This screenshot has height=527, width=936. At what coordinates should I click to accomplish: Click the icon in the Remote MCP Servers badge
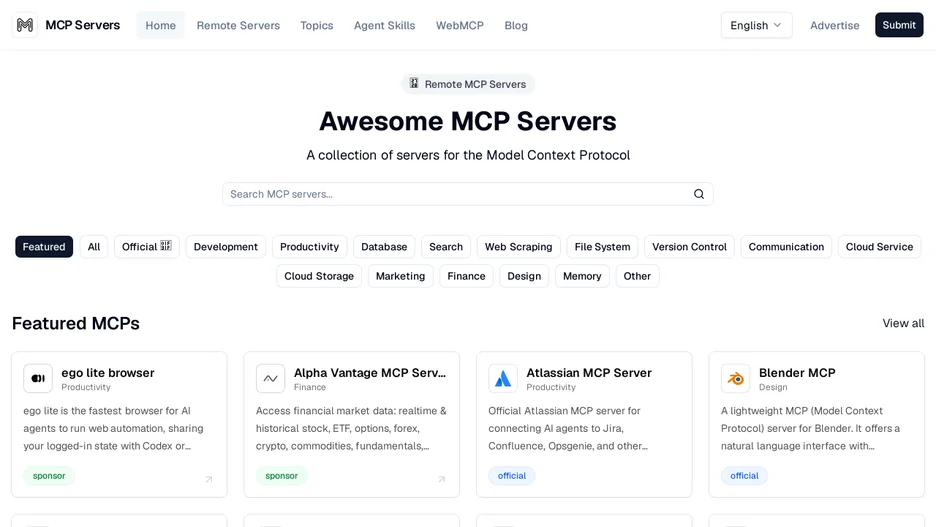[414, 84]
